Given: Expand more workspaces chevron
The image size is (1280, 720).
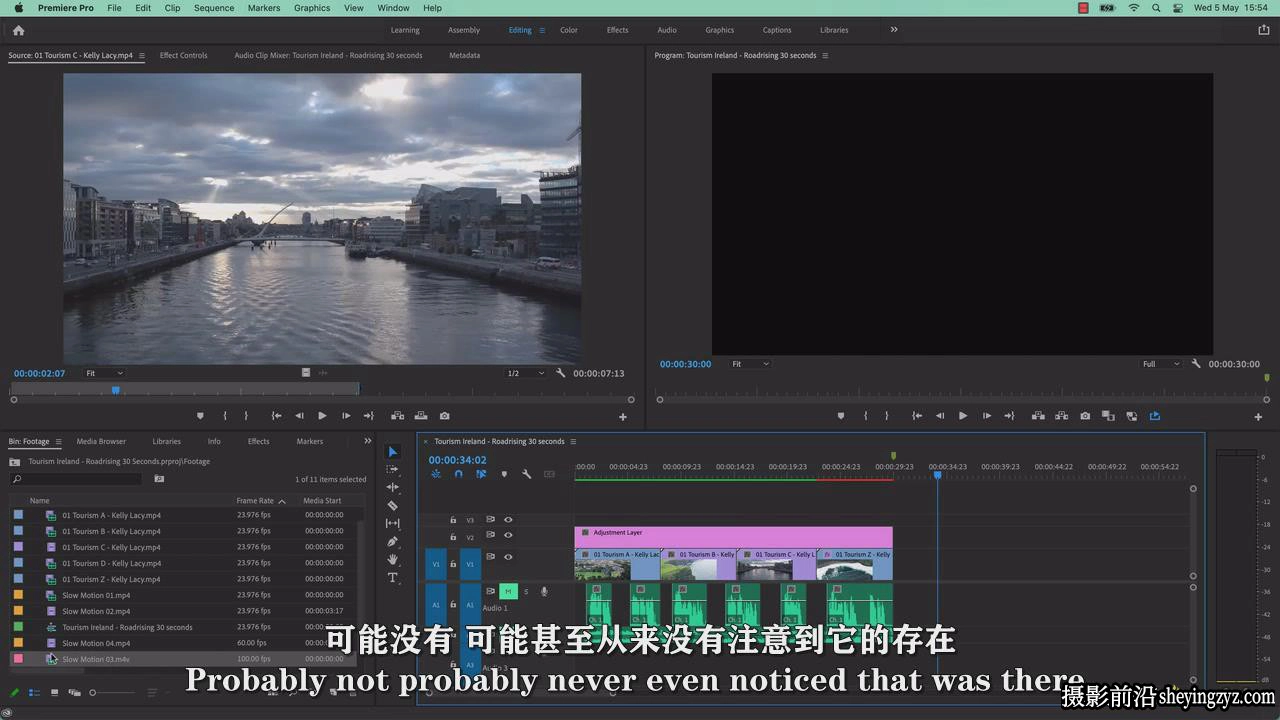Looking at the screenshot, I should (894, 30).
